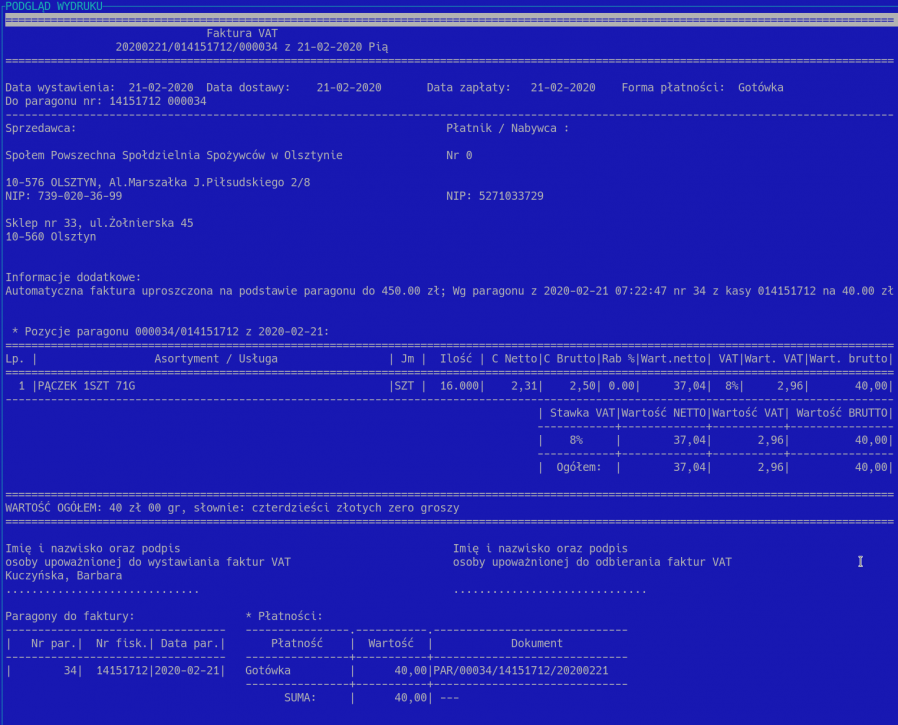
Task: Click the Płatnik / Nabywca label
Action: [507, 128]
